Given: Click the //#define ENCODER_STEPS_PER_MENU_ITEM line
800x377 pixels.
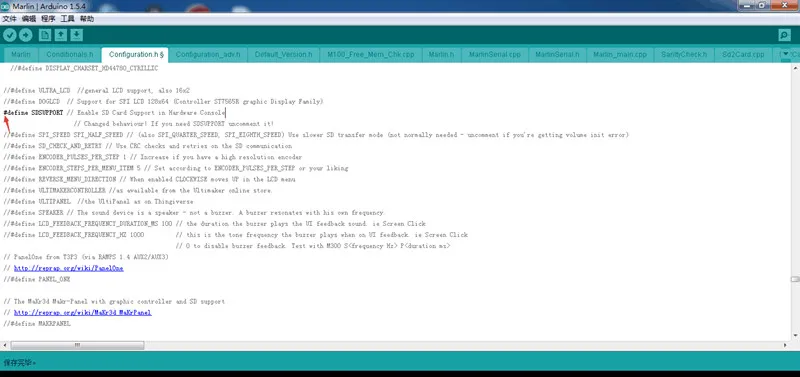Looking at the screenshot, I should (176, 168).
